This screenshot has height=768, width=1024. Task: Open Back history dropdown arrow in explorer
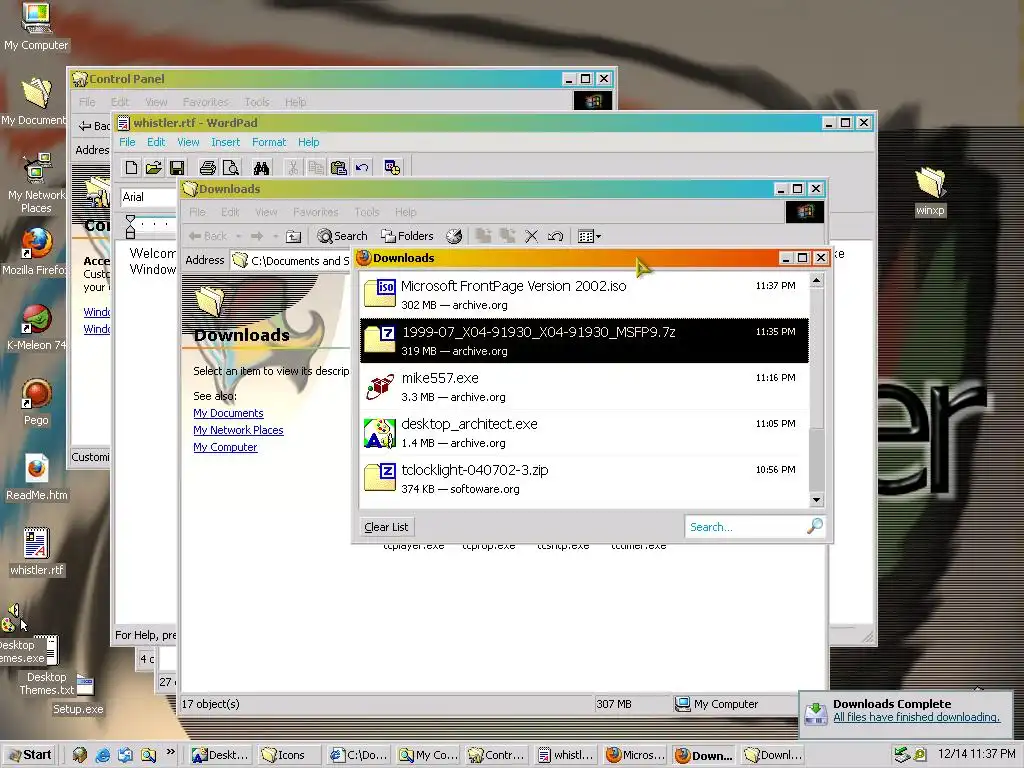pos(238,236)
